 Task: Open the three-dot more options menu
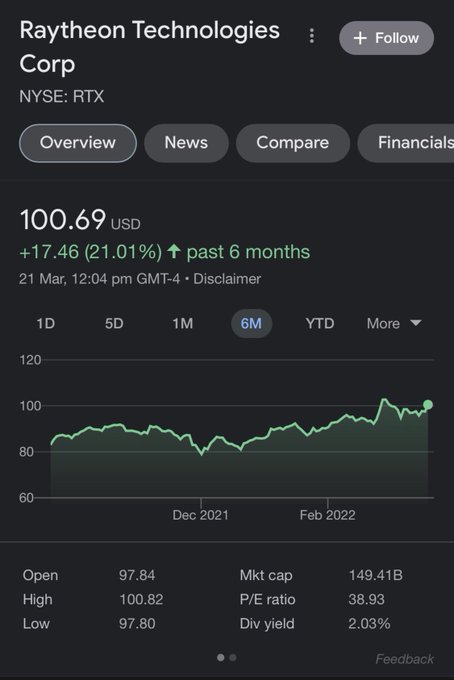point(311,36)
